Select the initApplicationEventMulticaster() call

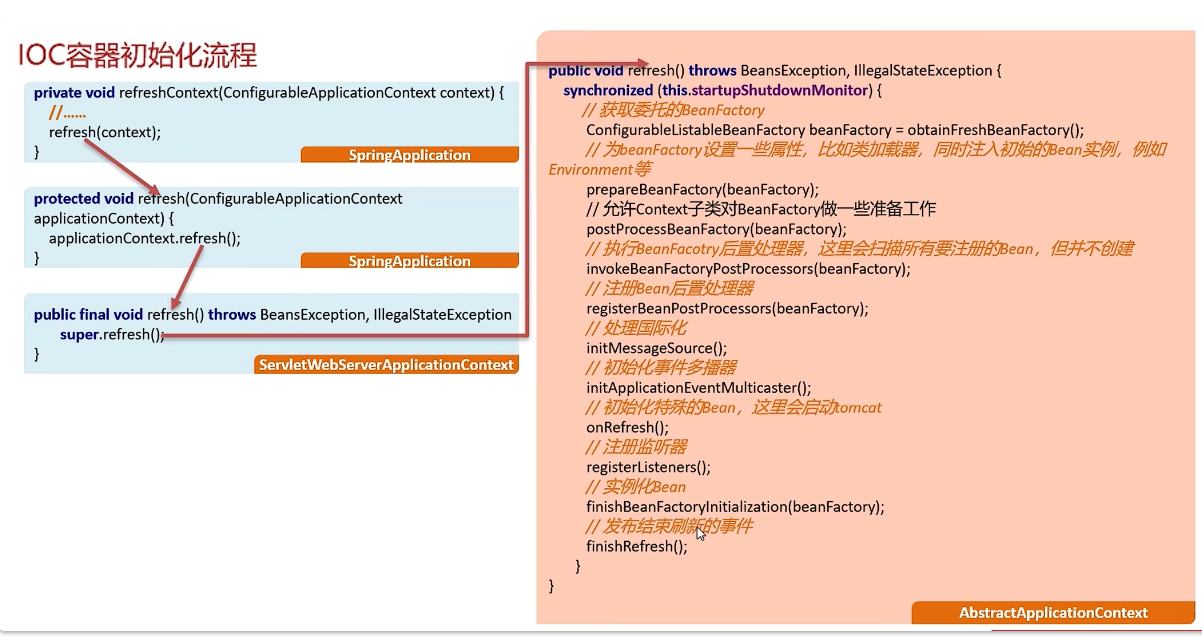pos(698,387)
